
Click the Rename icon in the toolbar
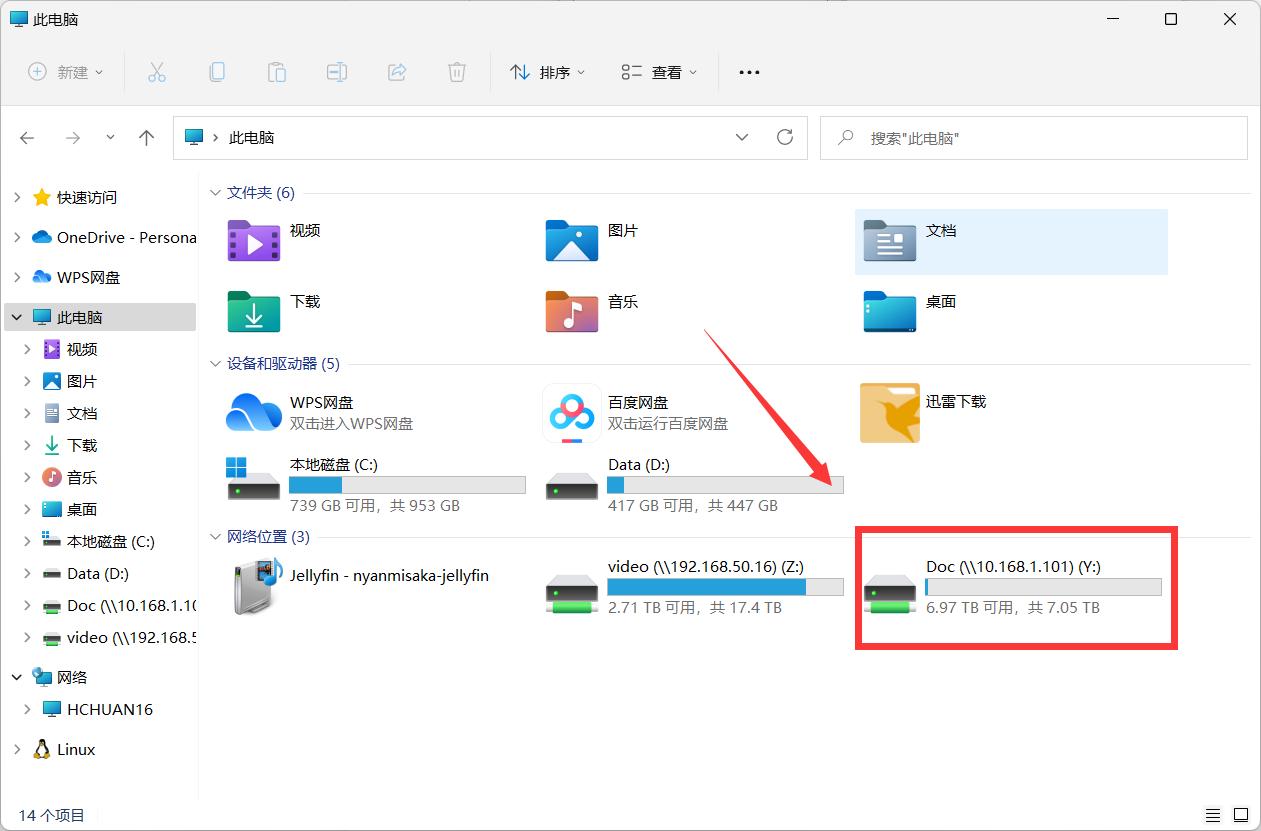pos(337,71)
